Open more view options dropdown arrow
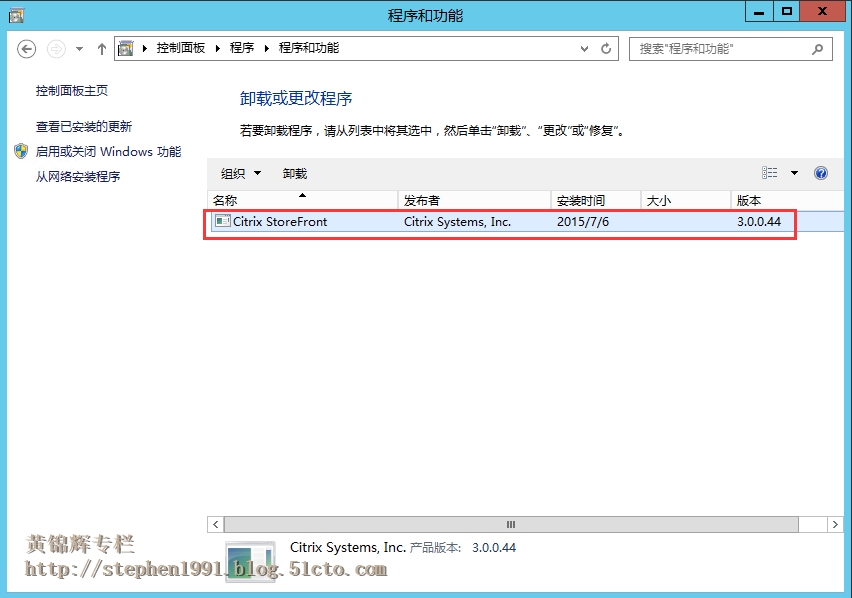 tap(794, 173)
